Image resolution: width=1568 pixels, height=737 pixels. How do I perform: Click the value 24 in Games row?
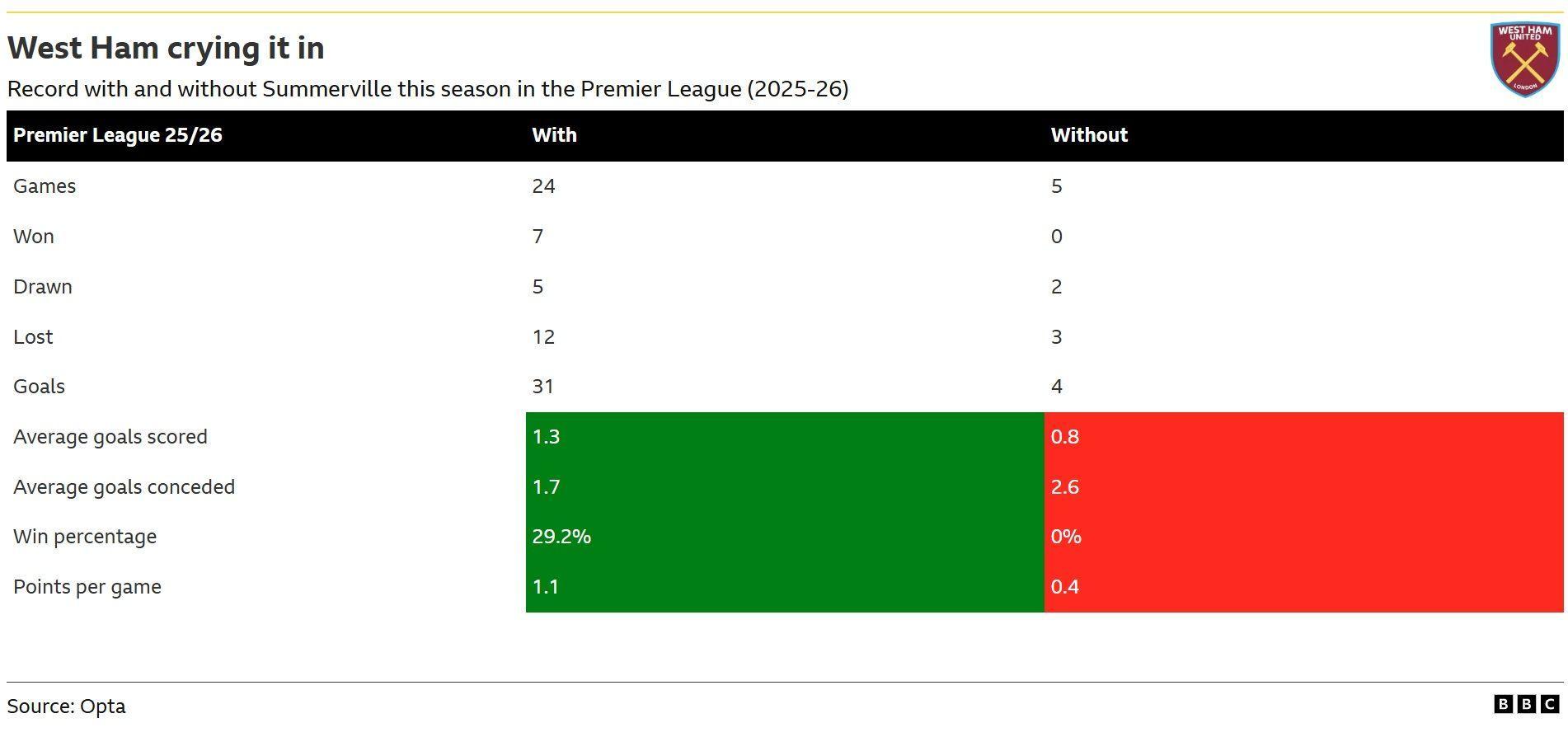(543, 186)
